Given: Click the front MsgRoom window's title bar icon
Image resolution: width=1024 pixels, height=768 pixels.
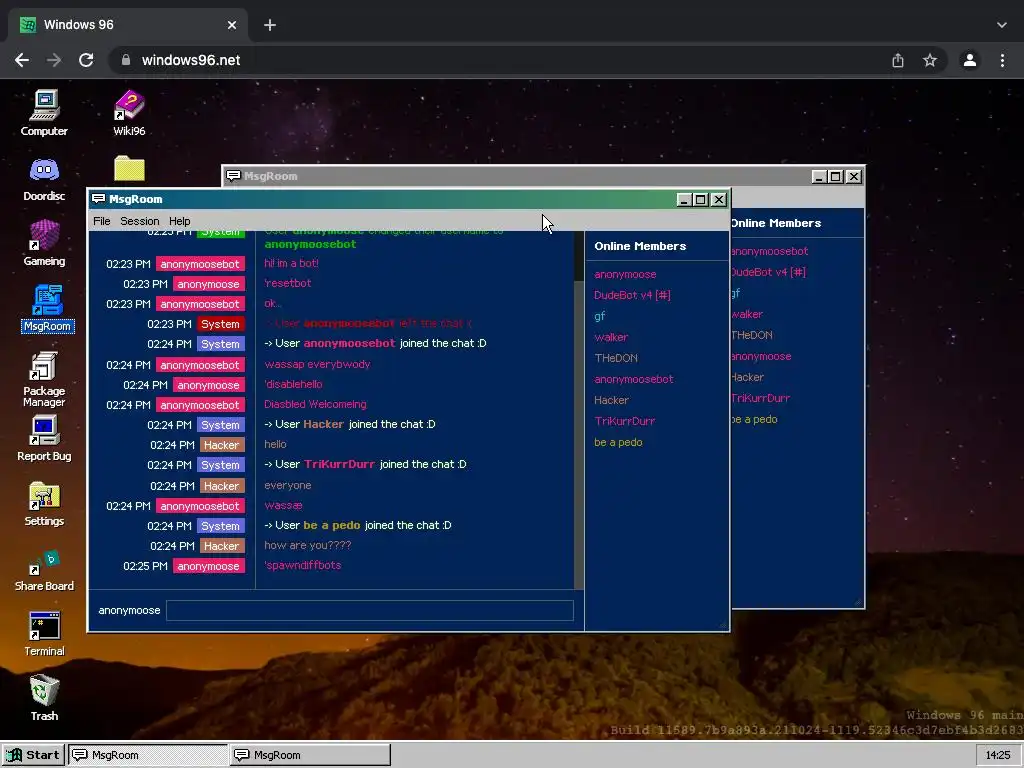Looking at the screenshot, I should (x=99, y=199).
